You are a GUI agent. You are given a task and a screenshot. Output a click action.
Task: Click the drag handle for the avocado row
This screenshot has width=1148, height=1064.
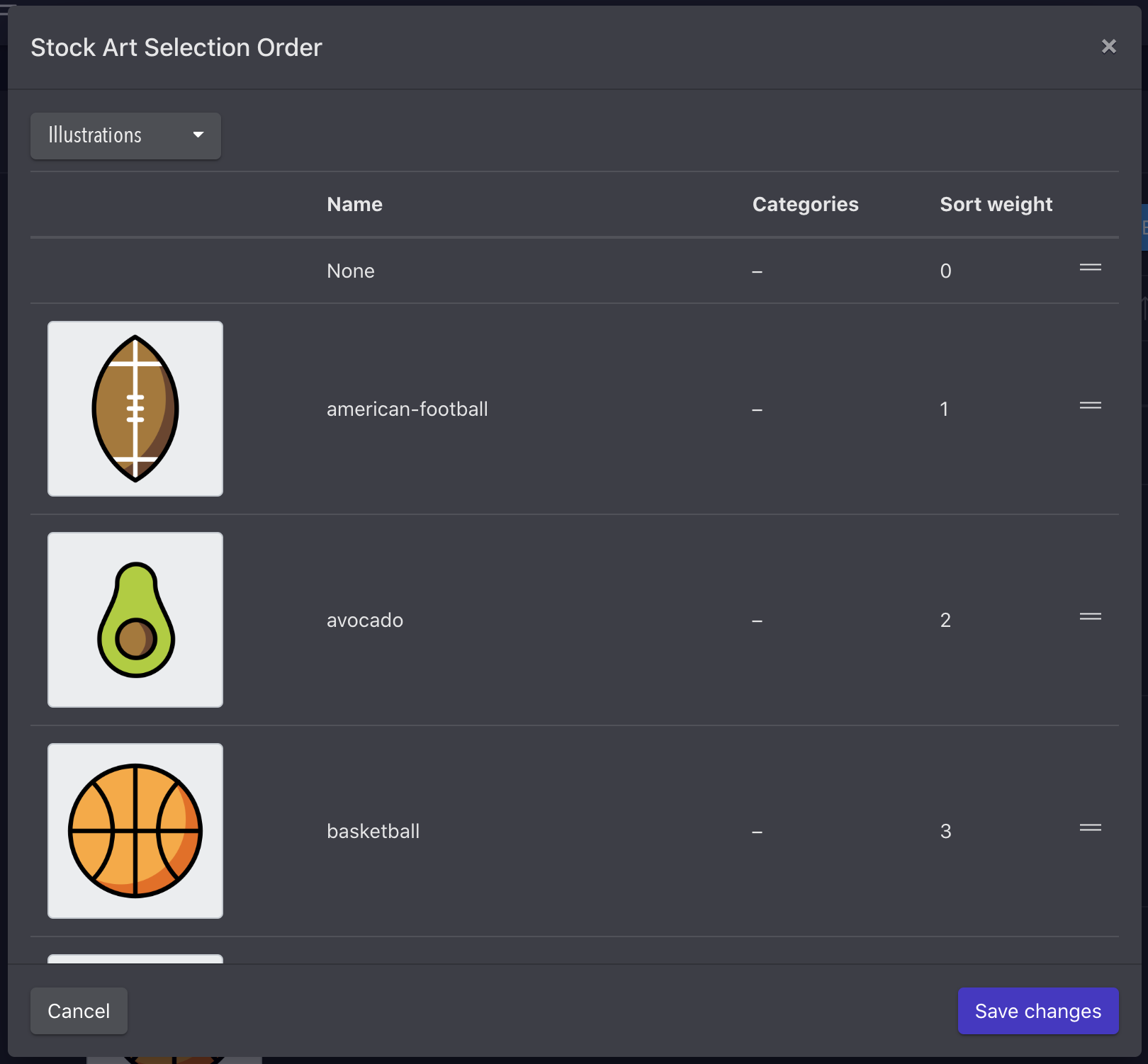click(1090, 616)
